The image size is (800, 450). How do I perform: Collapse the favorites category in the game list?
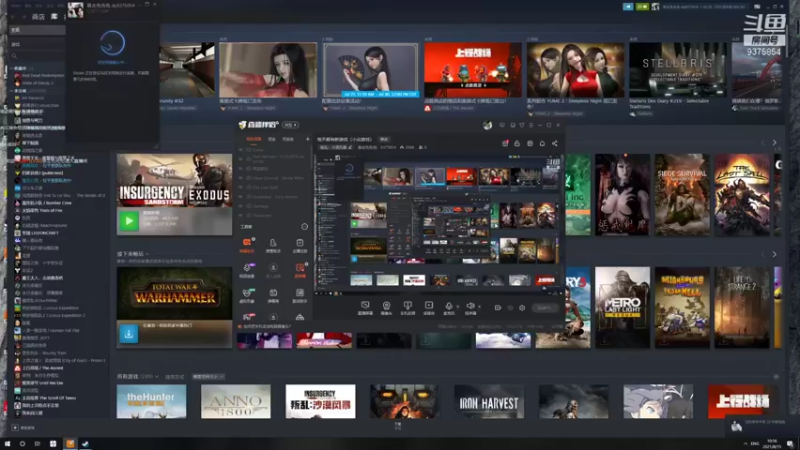[x=12, y=68]
